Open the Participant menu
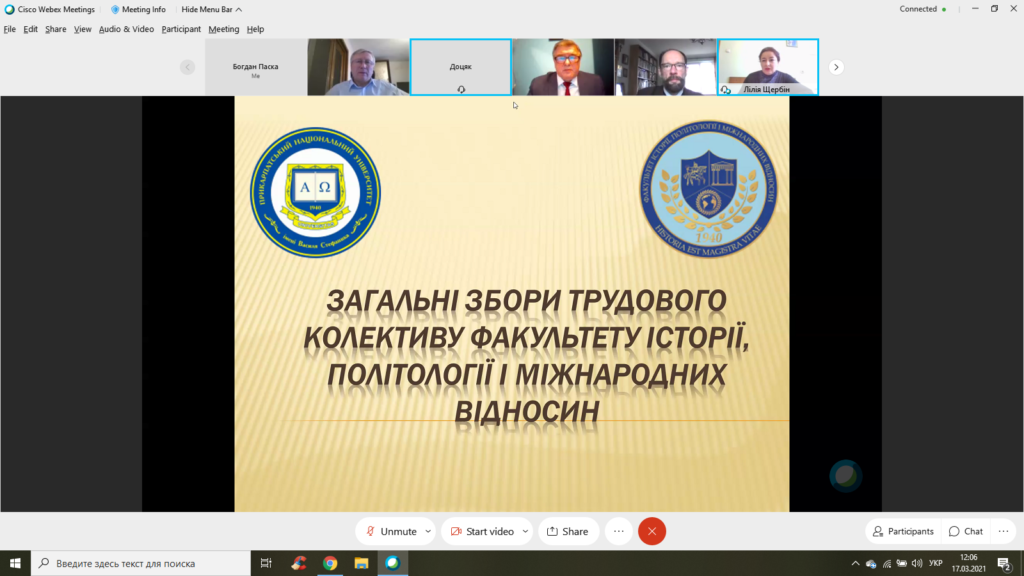 [181, 29]
